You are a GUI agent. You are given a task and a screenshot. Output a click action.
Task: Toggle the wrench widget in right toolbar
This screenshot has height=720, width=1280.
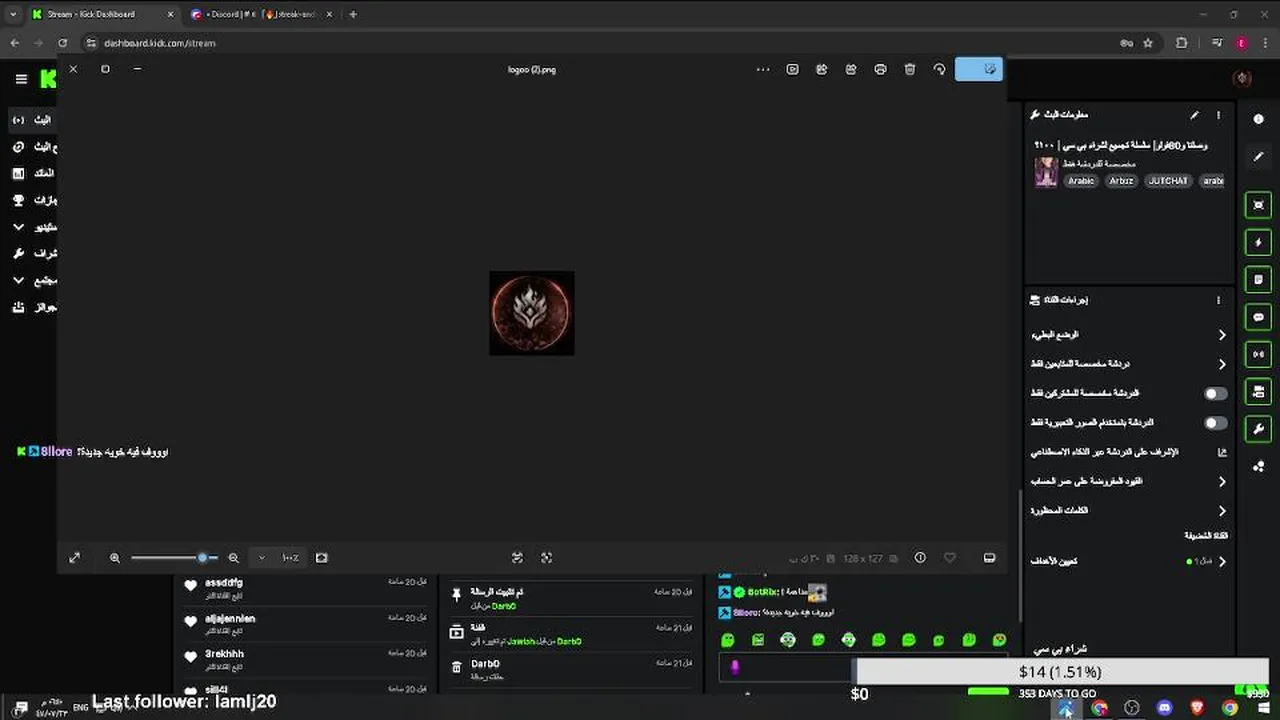(x=1258, y=429)
